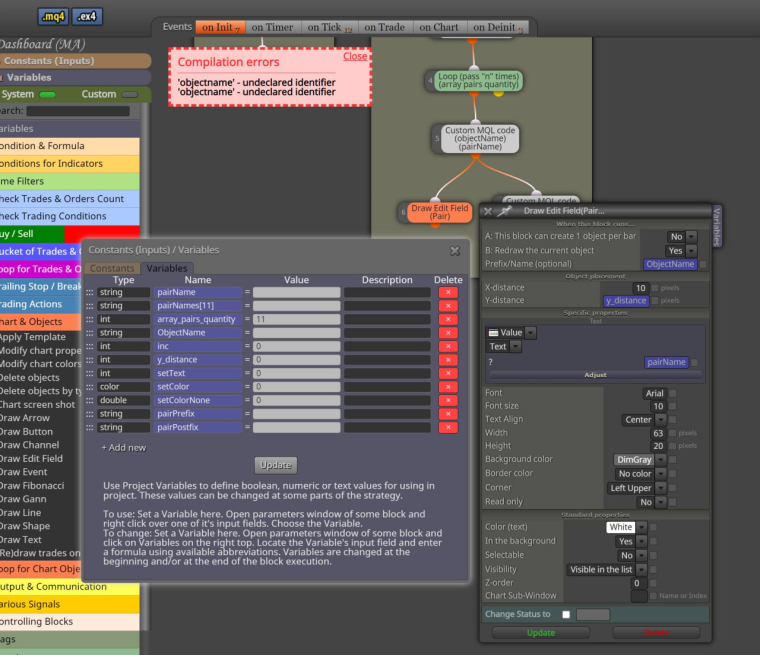This screenshot has height=655, width=760.
Task: Delete the y_distance variable row
Action: (x=448, y=360)
